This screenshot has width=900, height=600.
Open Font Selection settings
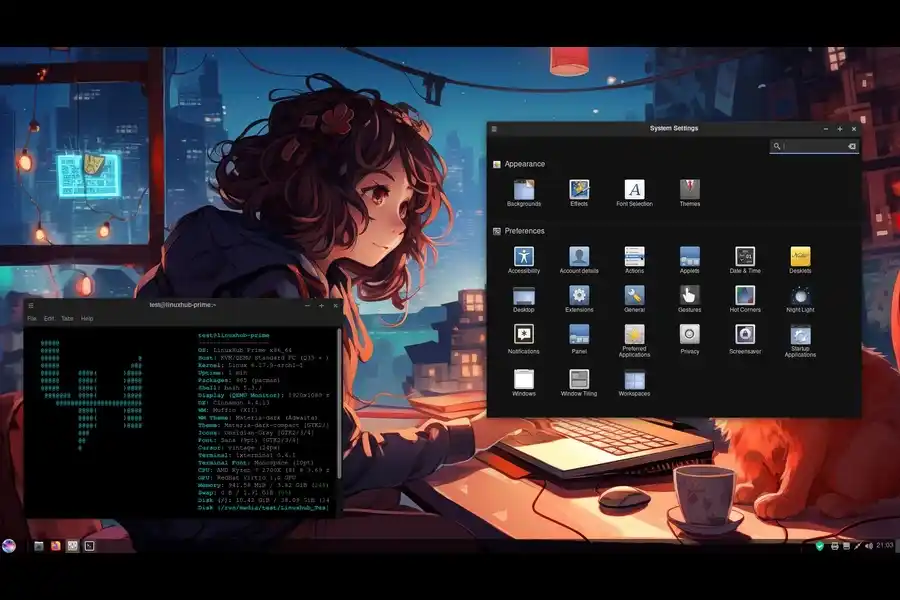[x=636, y=190]
